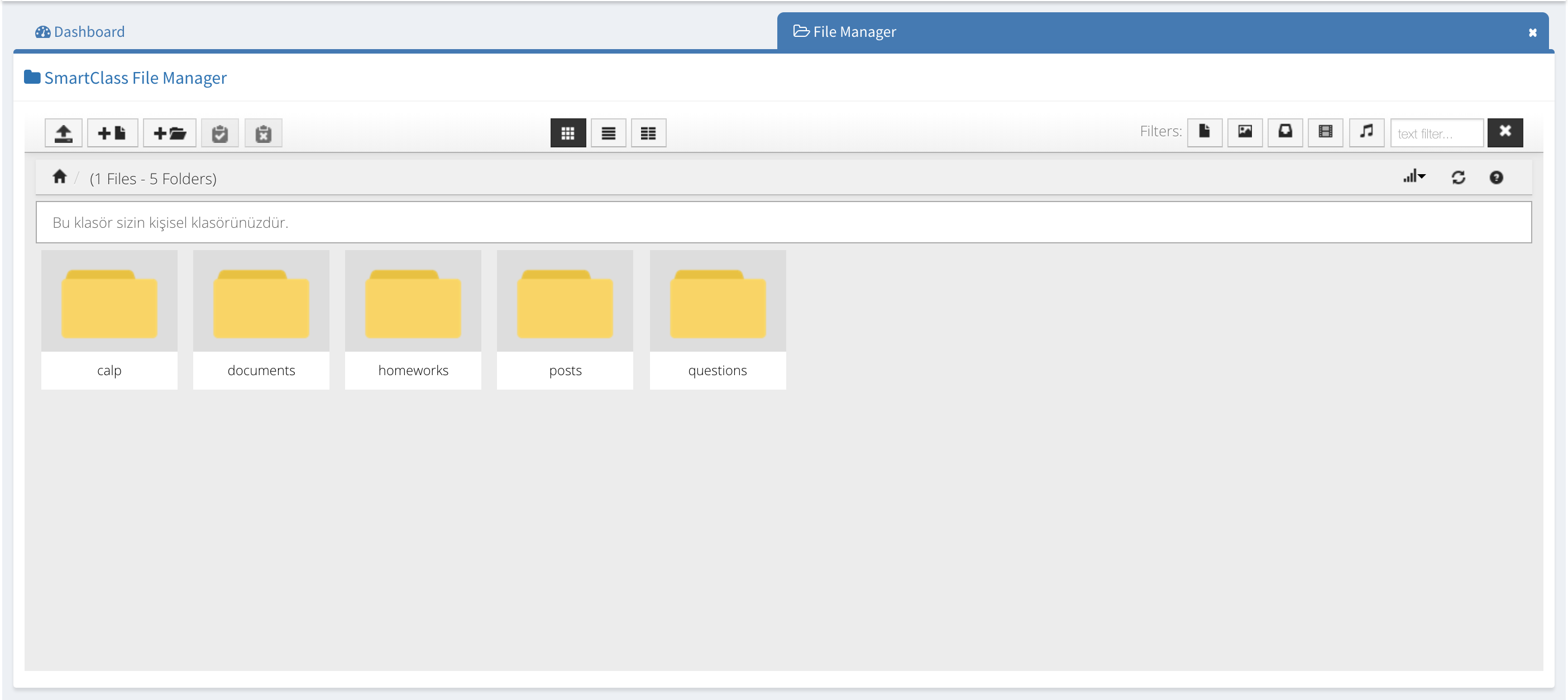Open the homeworks folder
The image size is (1568, 700).
click(413, 319)
